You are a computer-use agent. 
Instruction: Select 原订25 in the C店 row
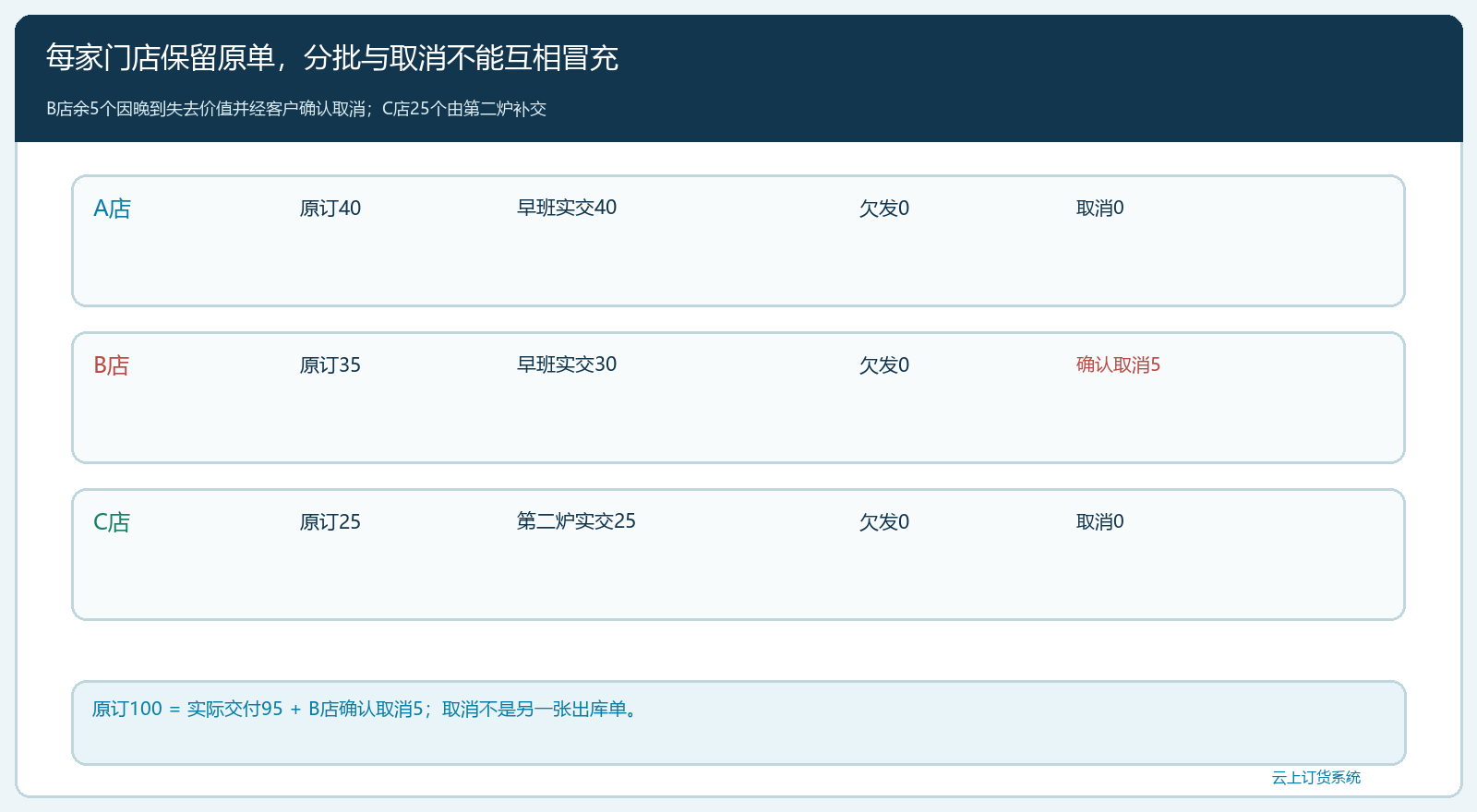point(330,522)
